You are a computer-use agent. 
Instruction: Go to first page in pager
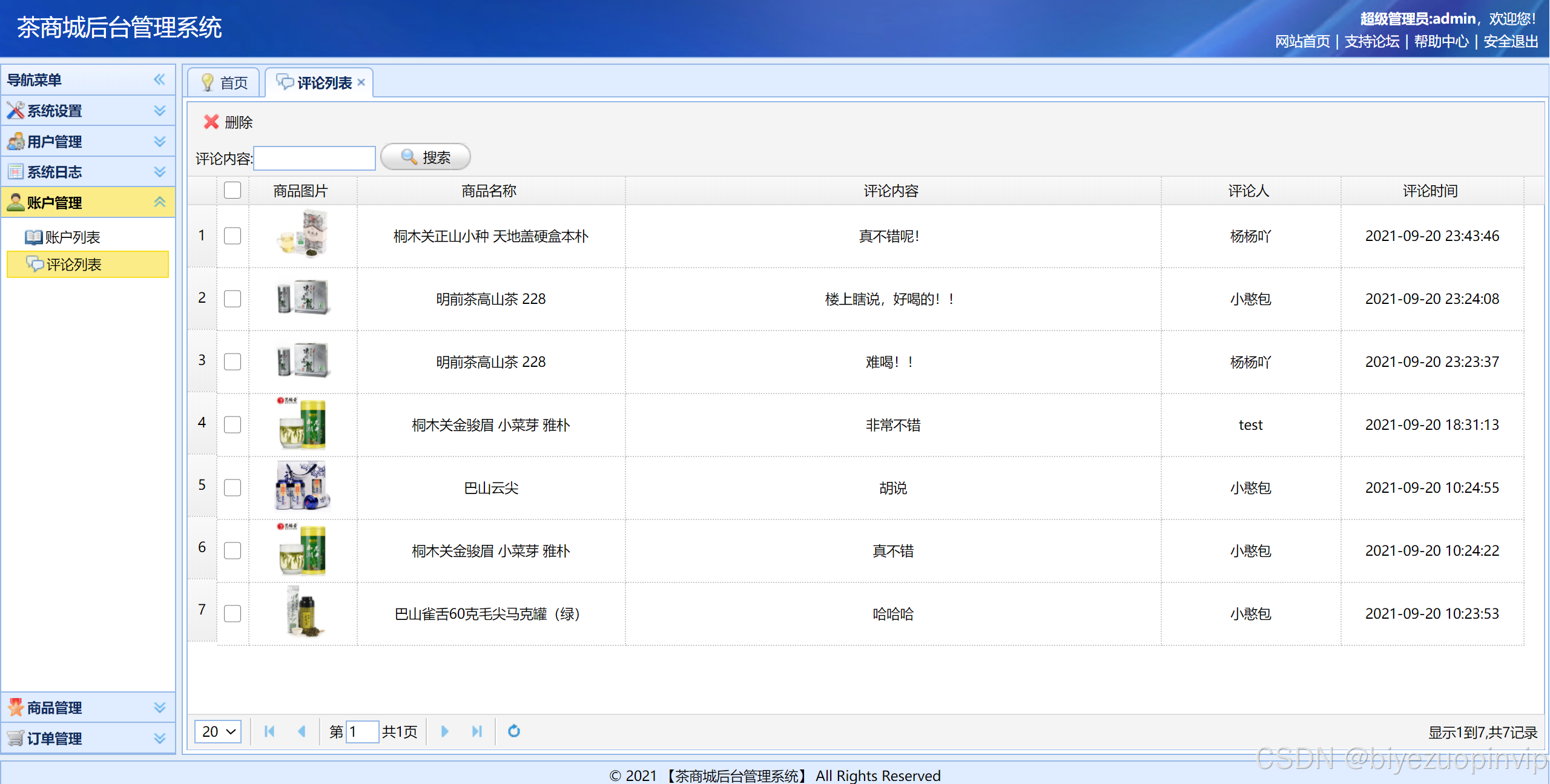(x=269, y=731)
